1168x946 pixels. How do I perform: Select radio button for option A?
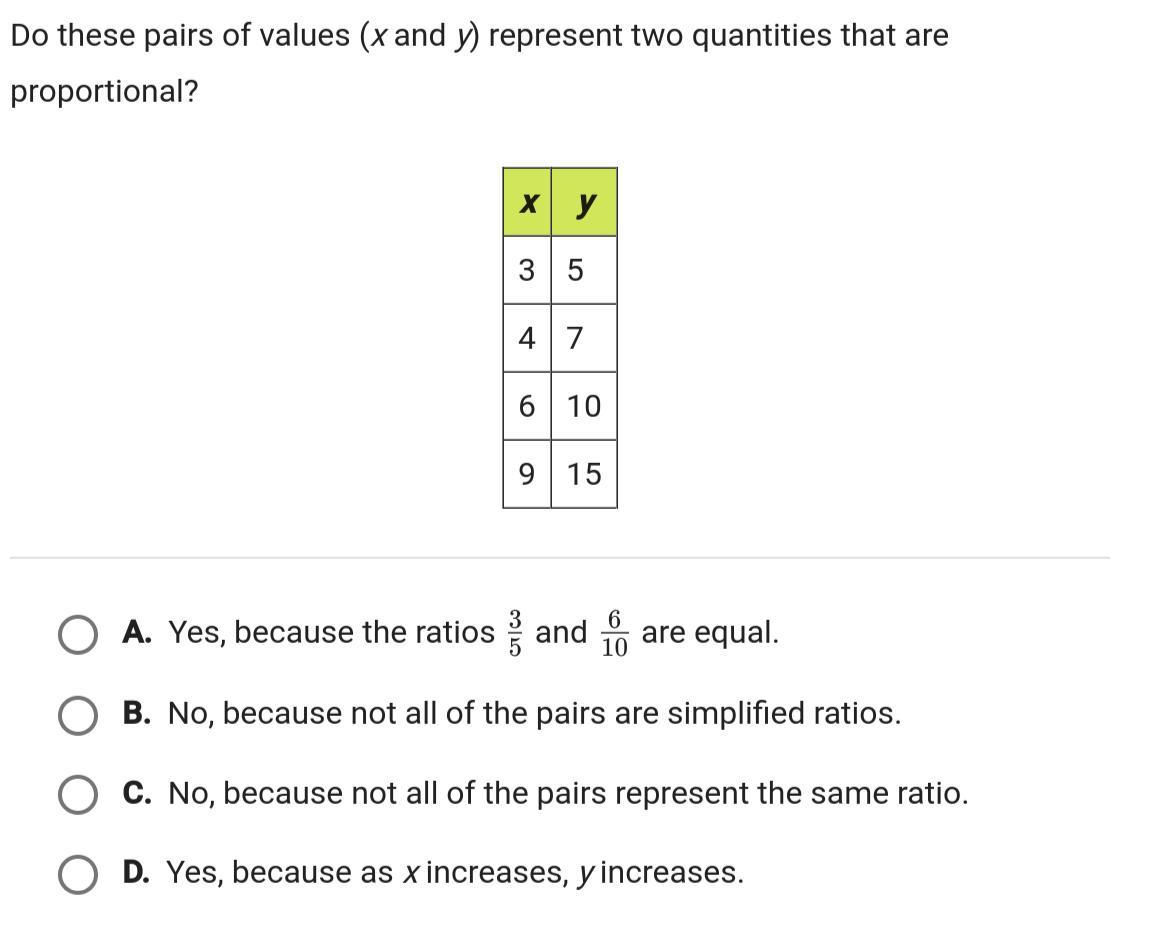[77, 634]
